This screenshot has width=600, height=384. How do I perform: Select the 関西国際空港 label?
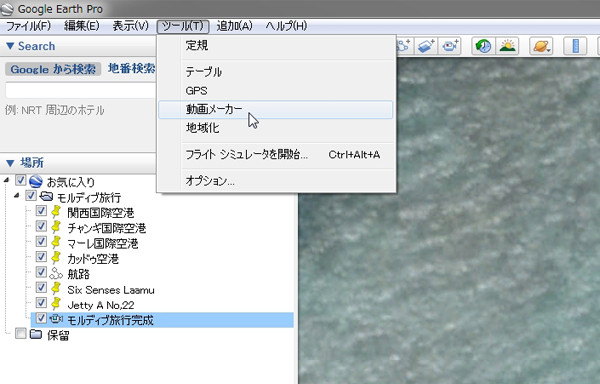click(x=101, y=213)
